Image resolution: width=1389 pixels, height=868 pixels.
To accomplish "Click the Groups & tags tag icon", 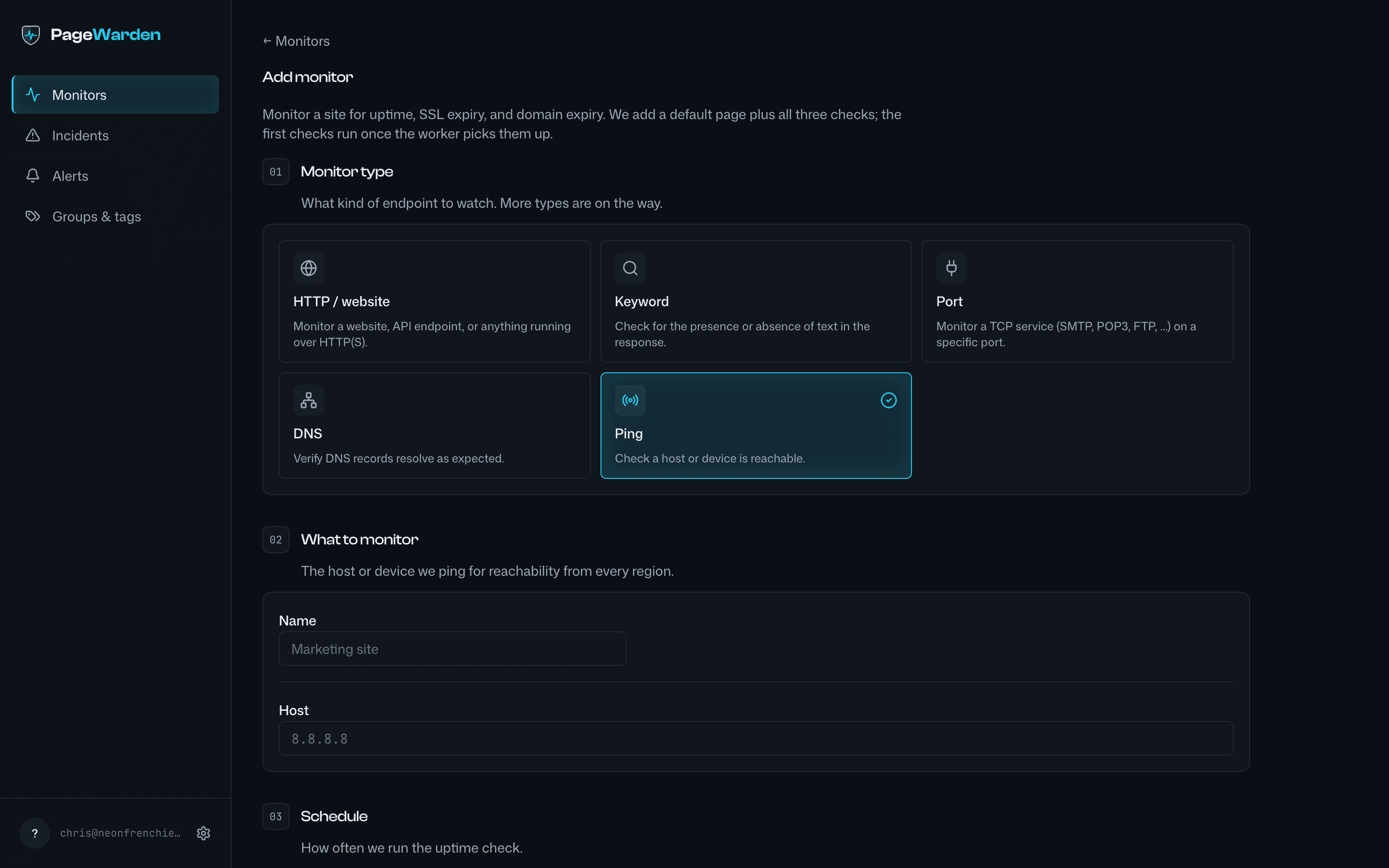I will tap(33, 217).
